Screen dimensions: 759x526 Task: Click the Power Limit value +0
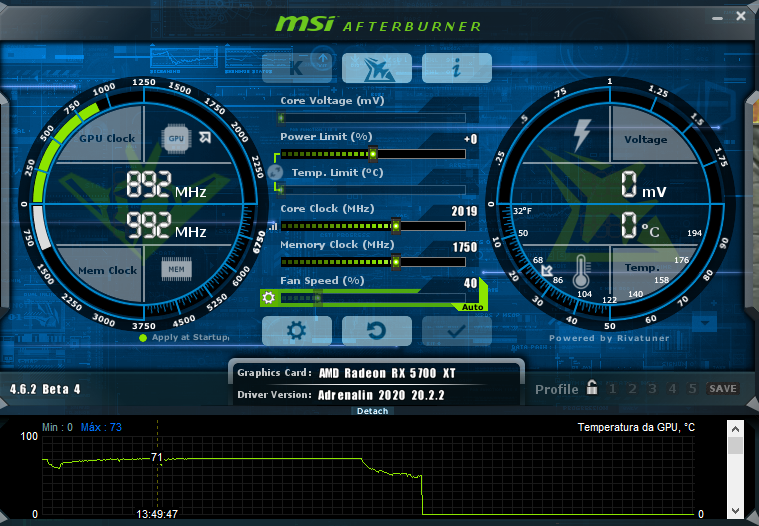[x=471, y=139]
